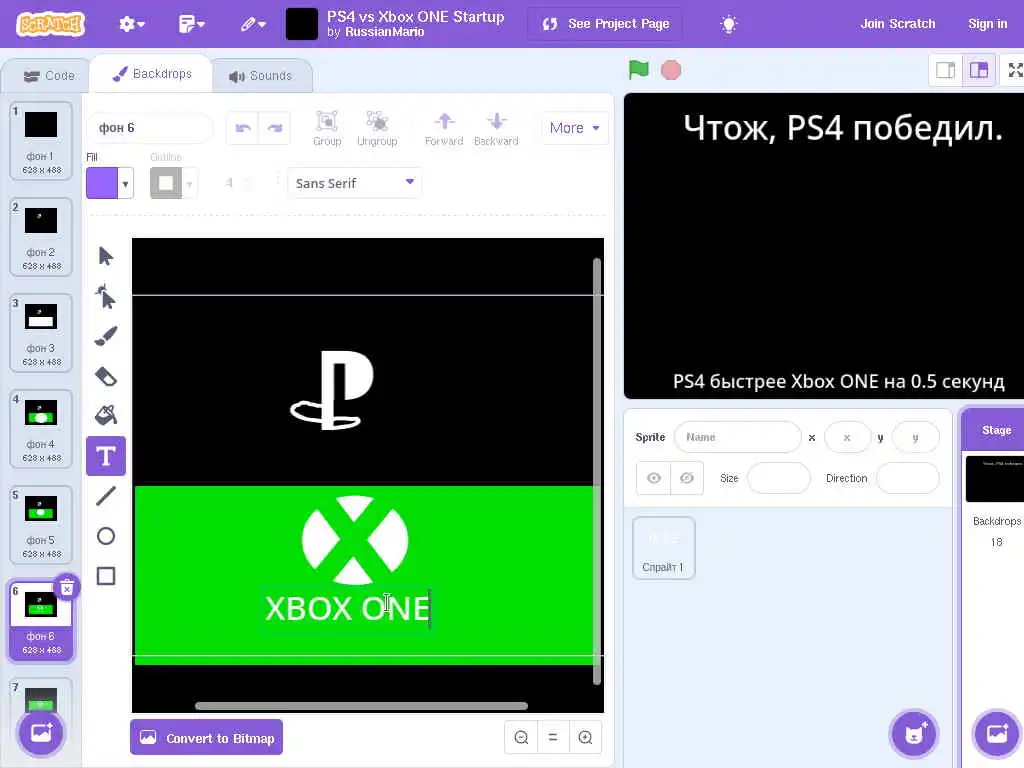Switch to the Backdrops tab

tap(152, 74)
